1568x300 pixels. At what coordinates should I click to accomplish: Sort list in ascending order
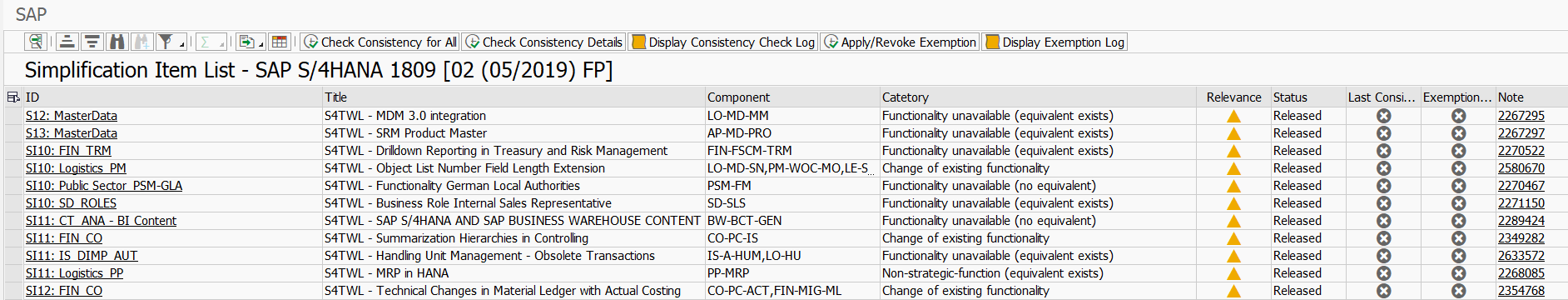click(67, 42)
